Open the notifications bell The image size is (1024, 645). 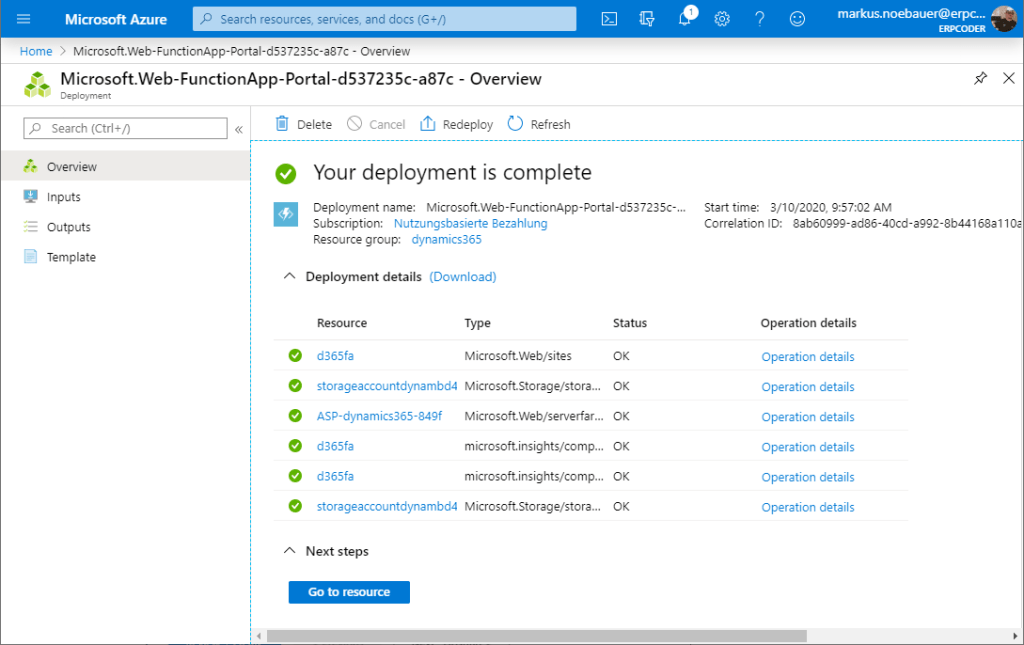685,18
